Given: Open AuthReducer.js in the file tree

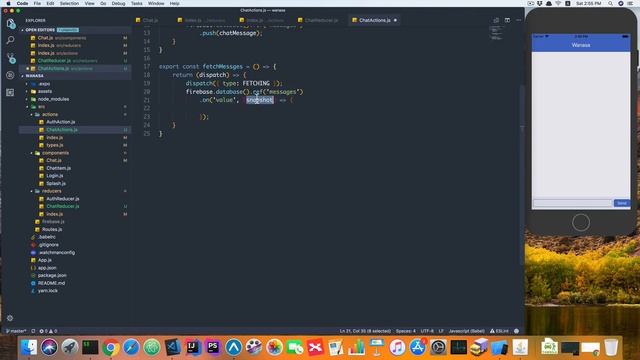Looking at the screenshot, I should point(62,199).
